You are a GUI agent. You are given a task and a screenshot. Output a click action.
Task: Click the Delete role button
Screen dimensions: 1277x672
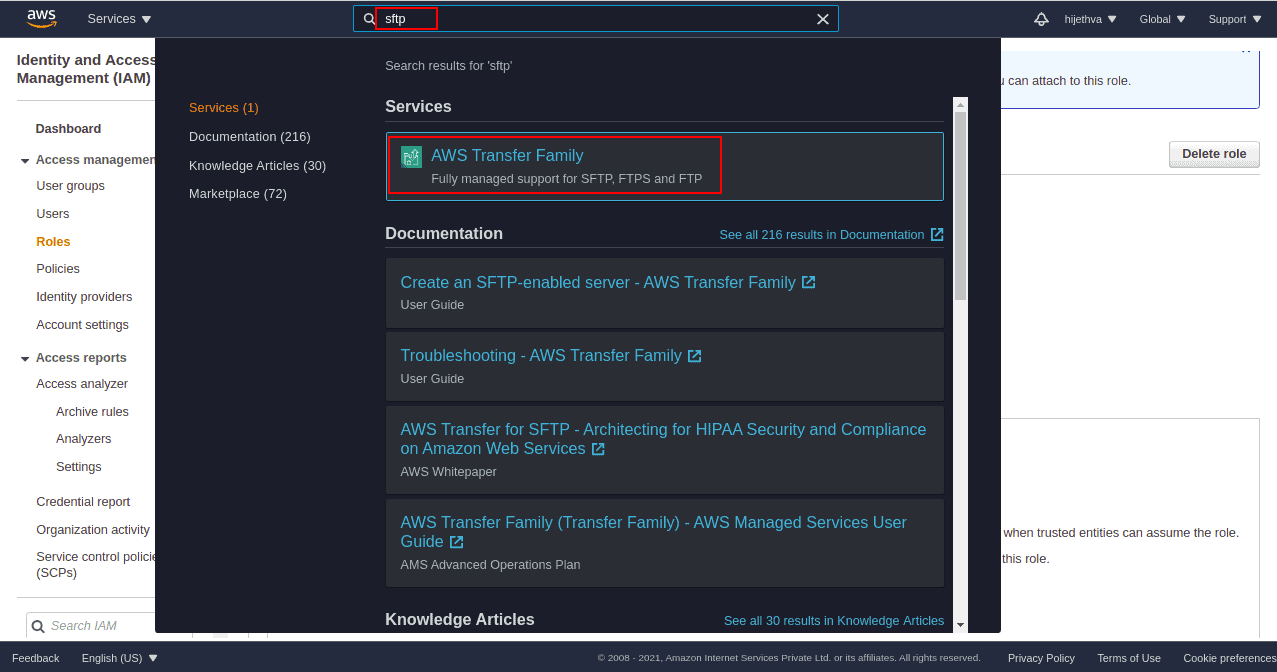click(1214, 154)
